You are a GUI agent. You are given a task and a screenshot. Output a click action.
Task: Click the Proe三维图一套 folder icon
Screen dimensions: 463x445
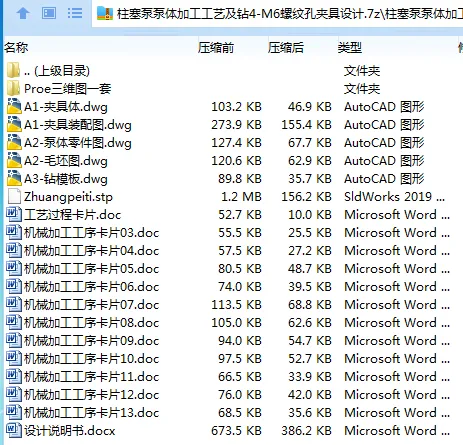click(x=13, y=88)
